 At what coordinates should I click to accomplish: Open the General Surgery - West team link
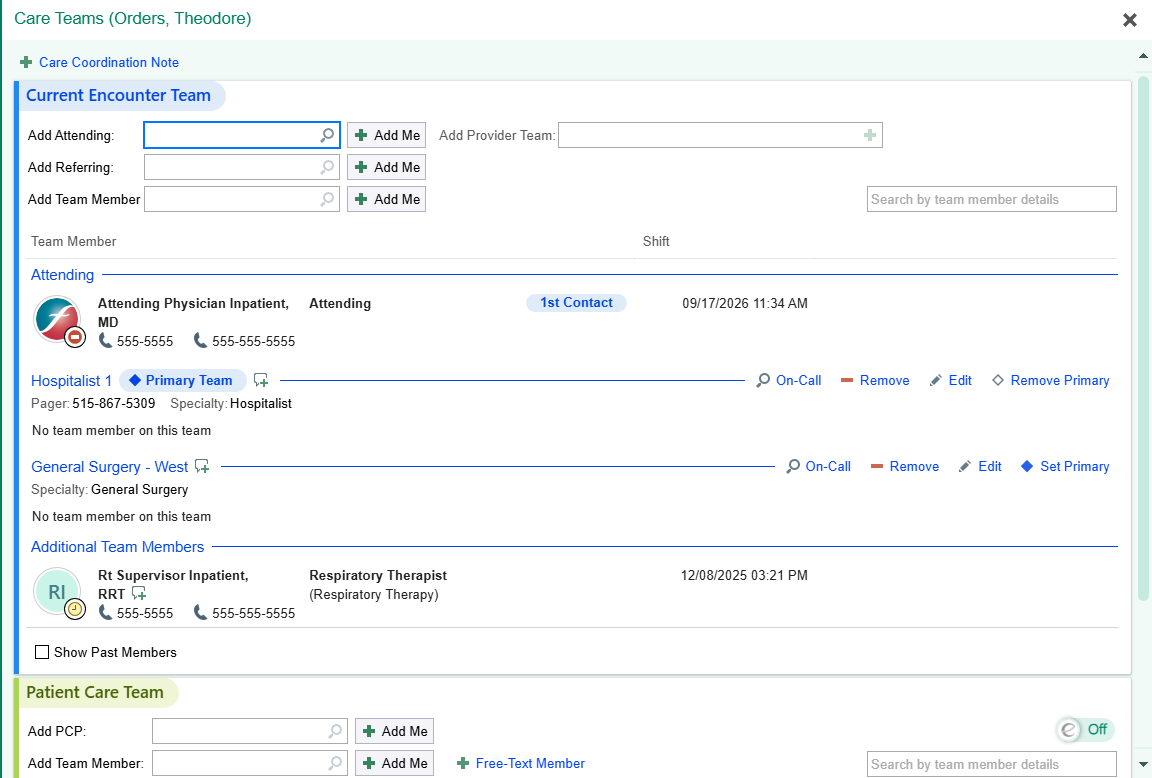click(109, 467)
